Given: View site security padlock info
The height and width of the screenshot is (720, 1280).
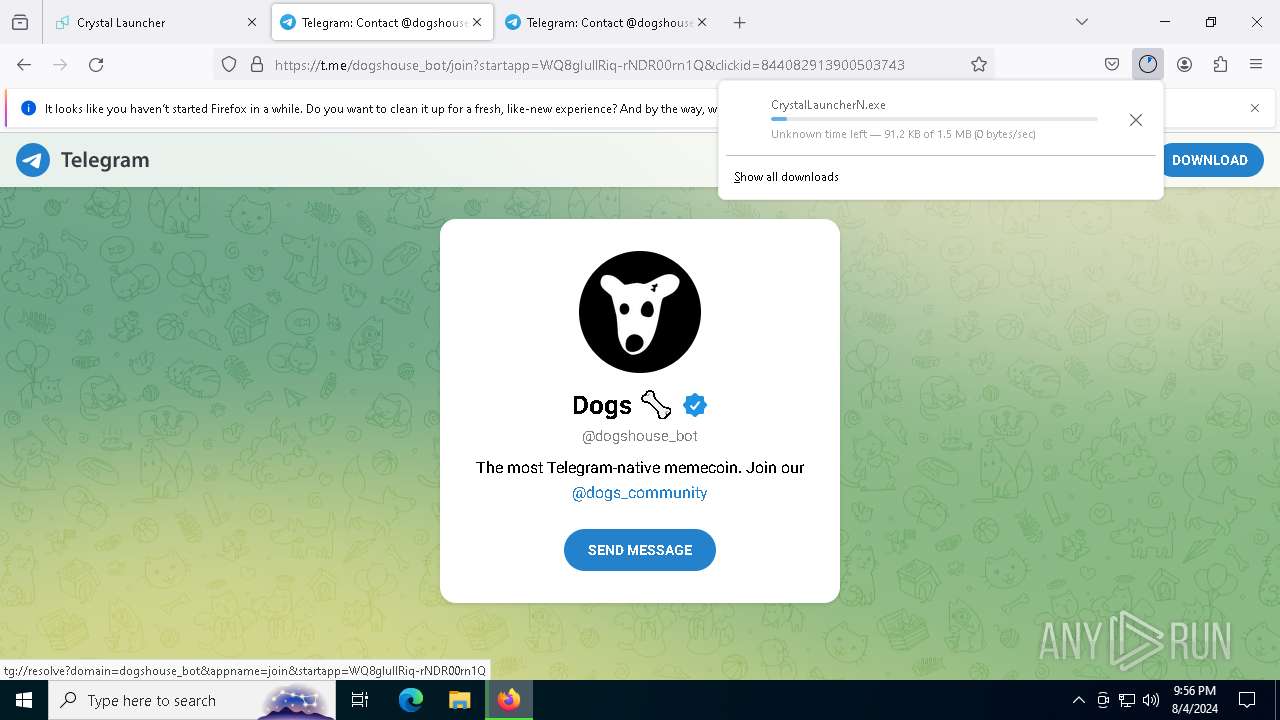Looking at the screenshot, I should [257, 64].
